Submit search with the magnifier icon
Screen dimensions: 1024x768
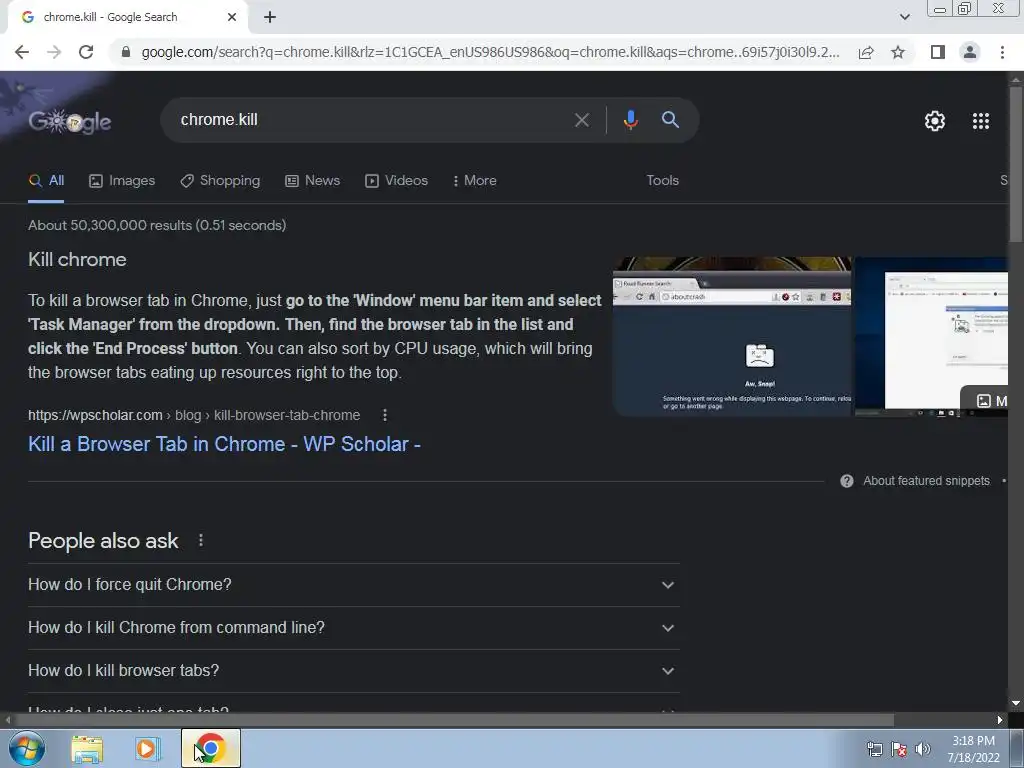[x=670, y=120]
